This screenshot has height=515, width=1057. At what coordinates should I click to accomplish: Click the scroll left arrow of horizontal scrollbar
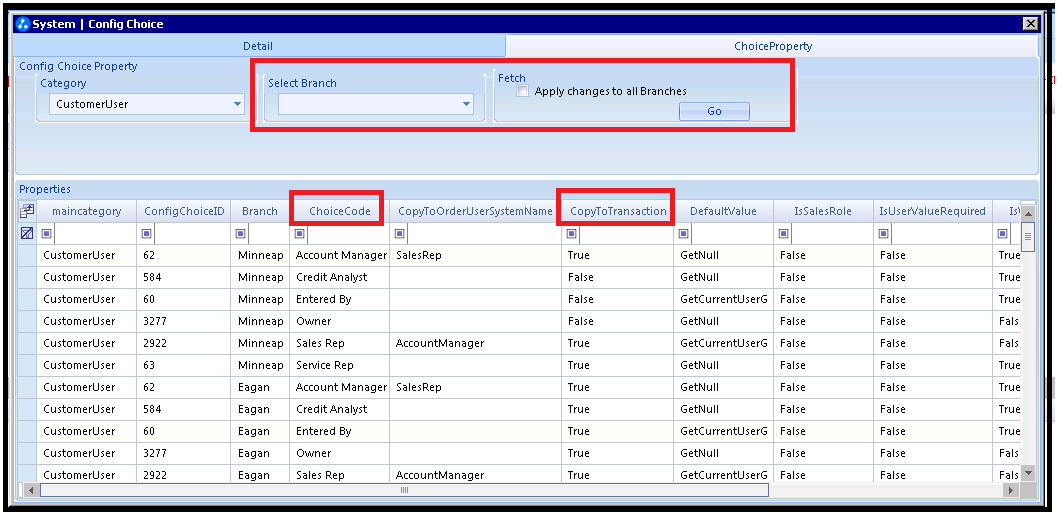point(30,490)
